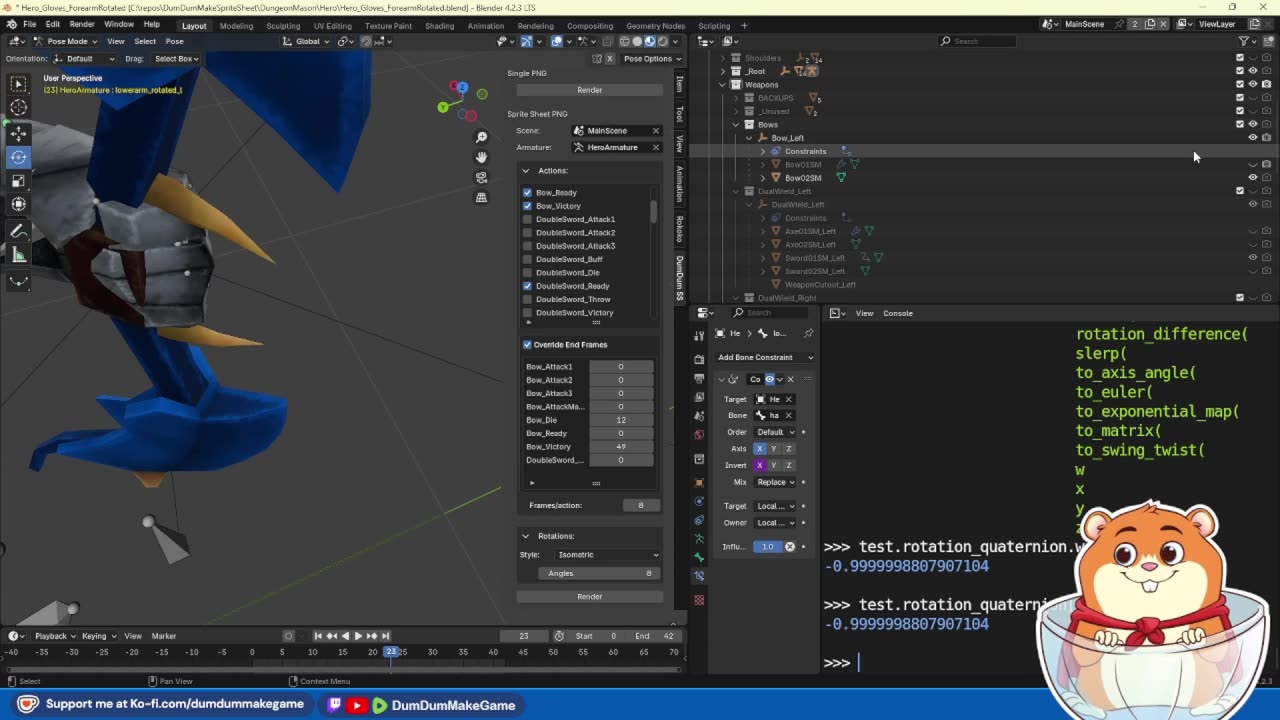The image size is (1280, 720).
Task: Check the DoubleSword_Attack1 checkbox
Action: point(528,219)
